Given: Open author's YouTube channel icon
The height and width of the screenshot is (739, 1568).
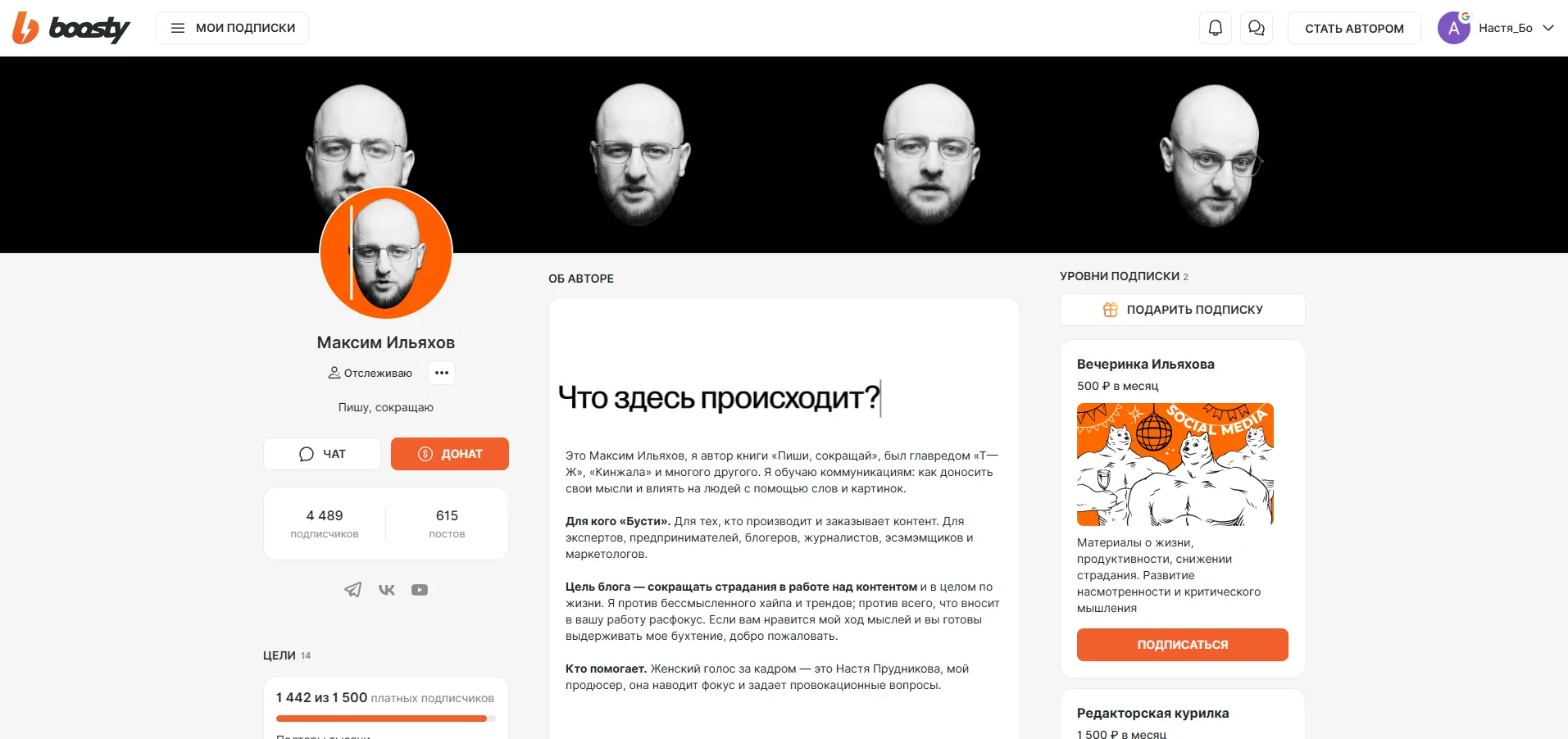Looking at the screenshot, I should click(420, 590).
